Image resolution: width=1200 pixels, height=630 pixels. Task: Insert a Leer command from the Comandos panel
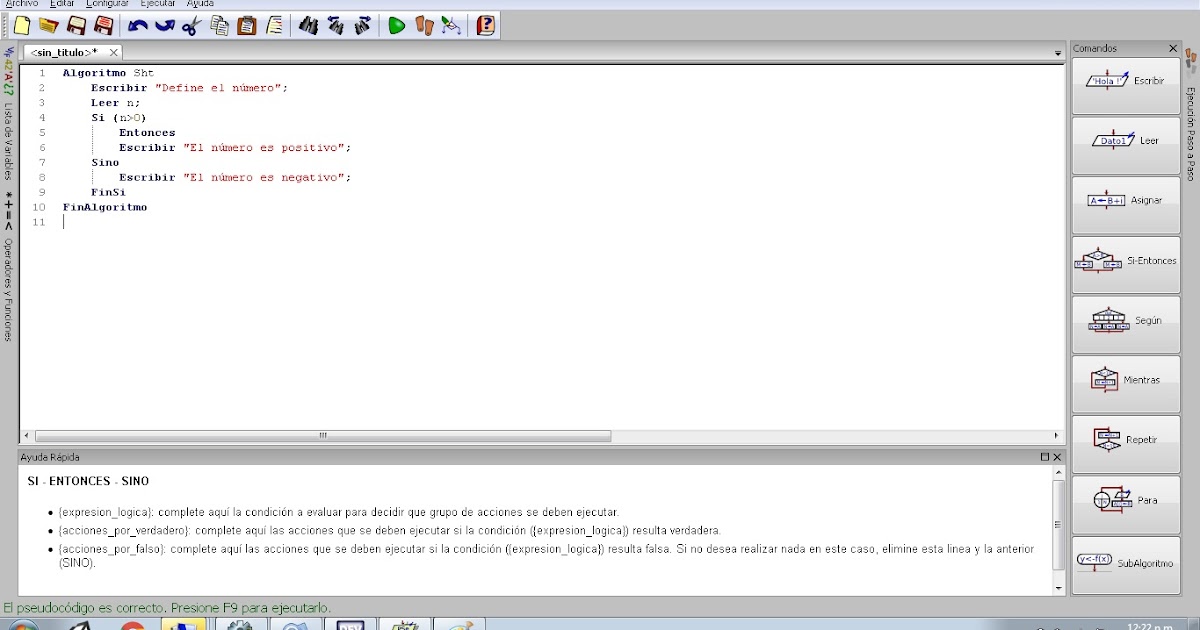pyautogui.click(x=1126, y=145)
